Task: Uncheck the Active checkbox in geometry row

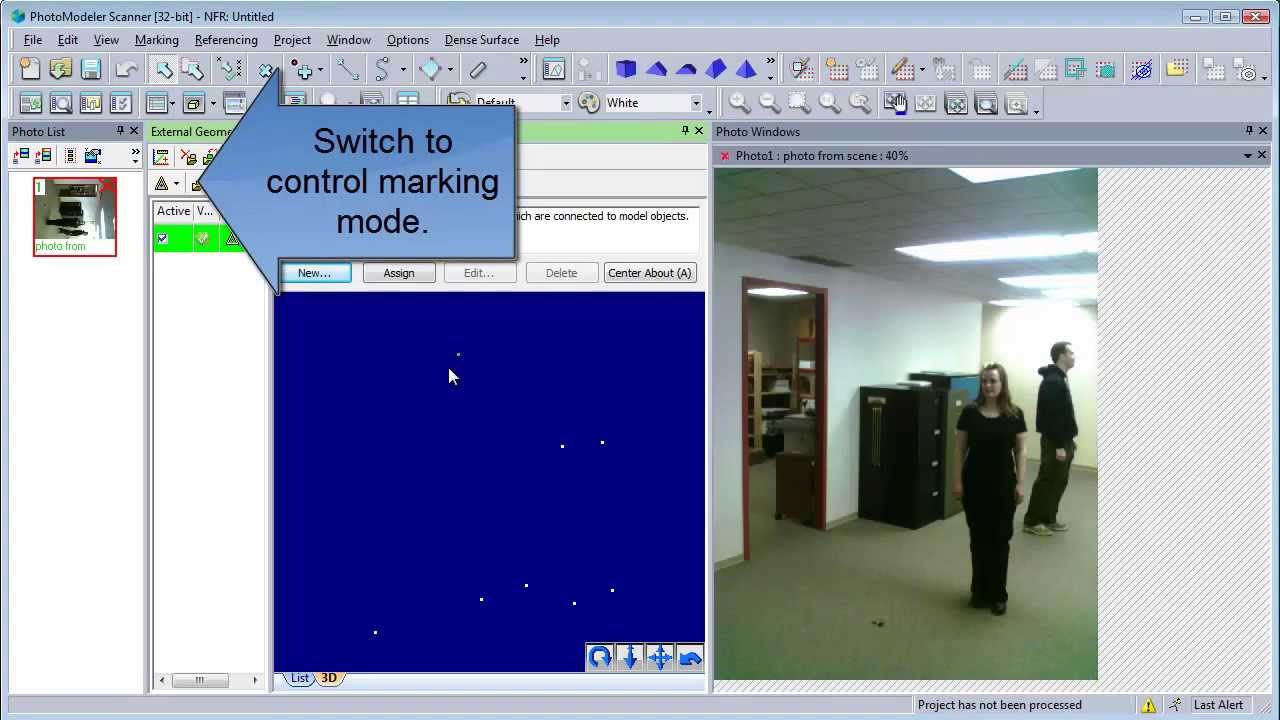Action: [162, 238]
